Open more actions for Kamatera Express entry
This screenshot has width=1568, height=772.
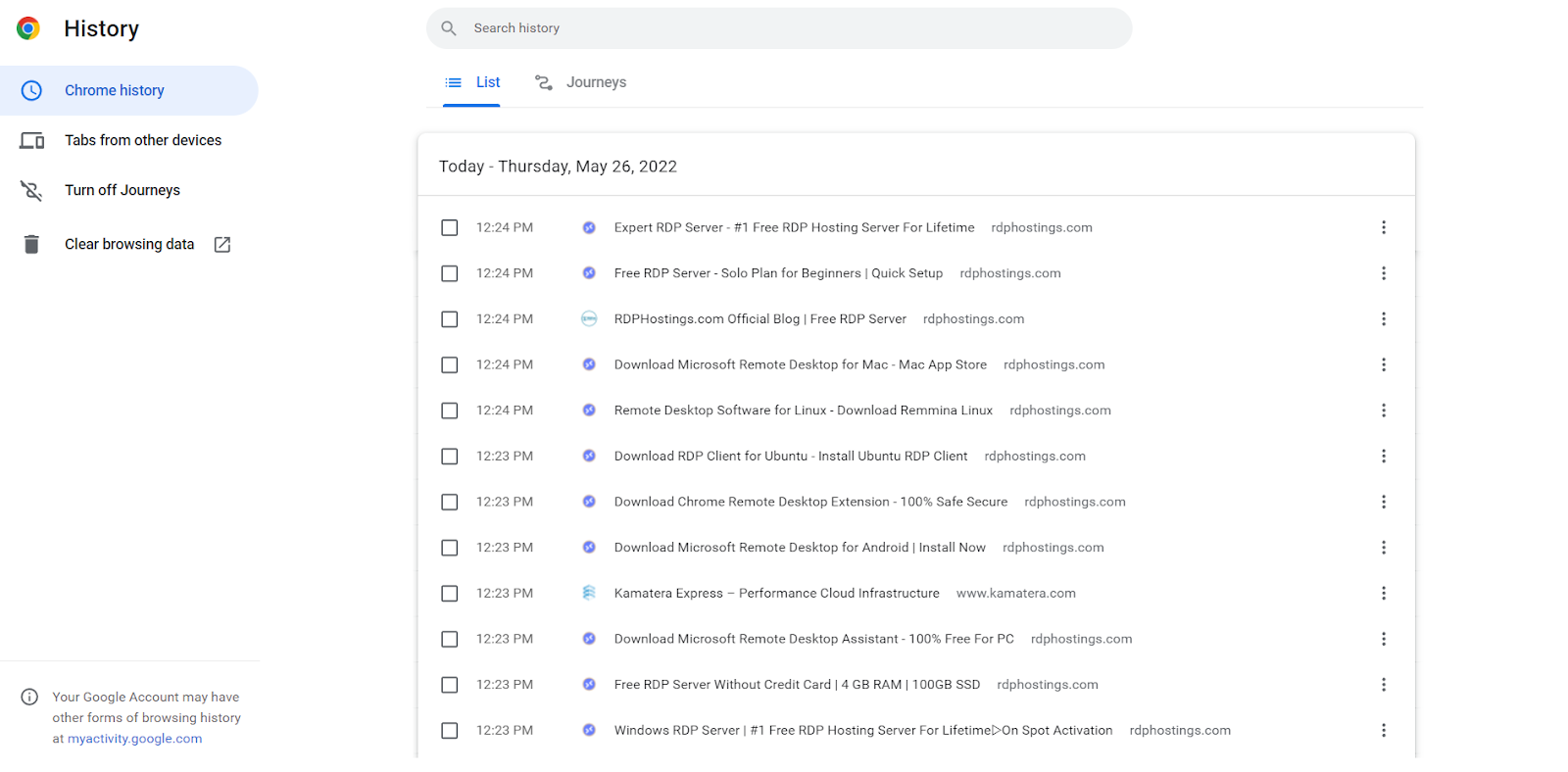click(x=1384, y=593)
